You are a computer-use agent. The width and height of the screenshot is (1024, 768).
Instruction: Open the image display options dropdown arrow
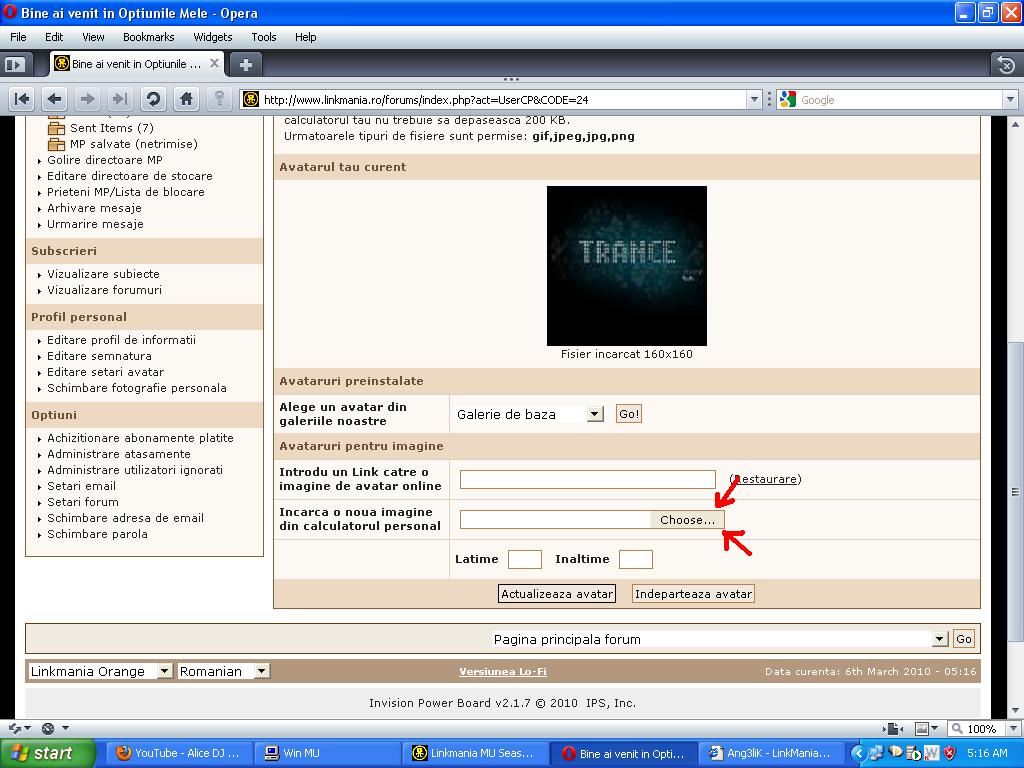(935, 728)
